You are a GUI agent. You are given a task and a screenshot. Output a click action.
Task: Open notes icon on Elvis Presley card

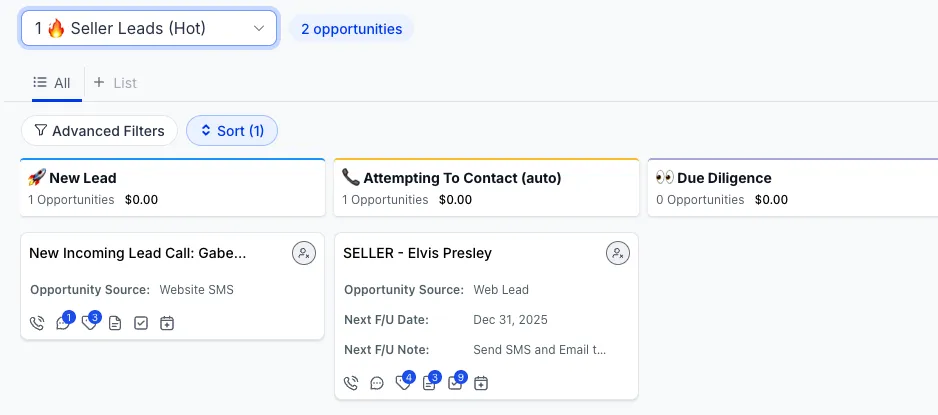pos(429,383)
